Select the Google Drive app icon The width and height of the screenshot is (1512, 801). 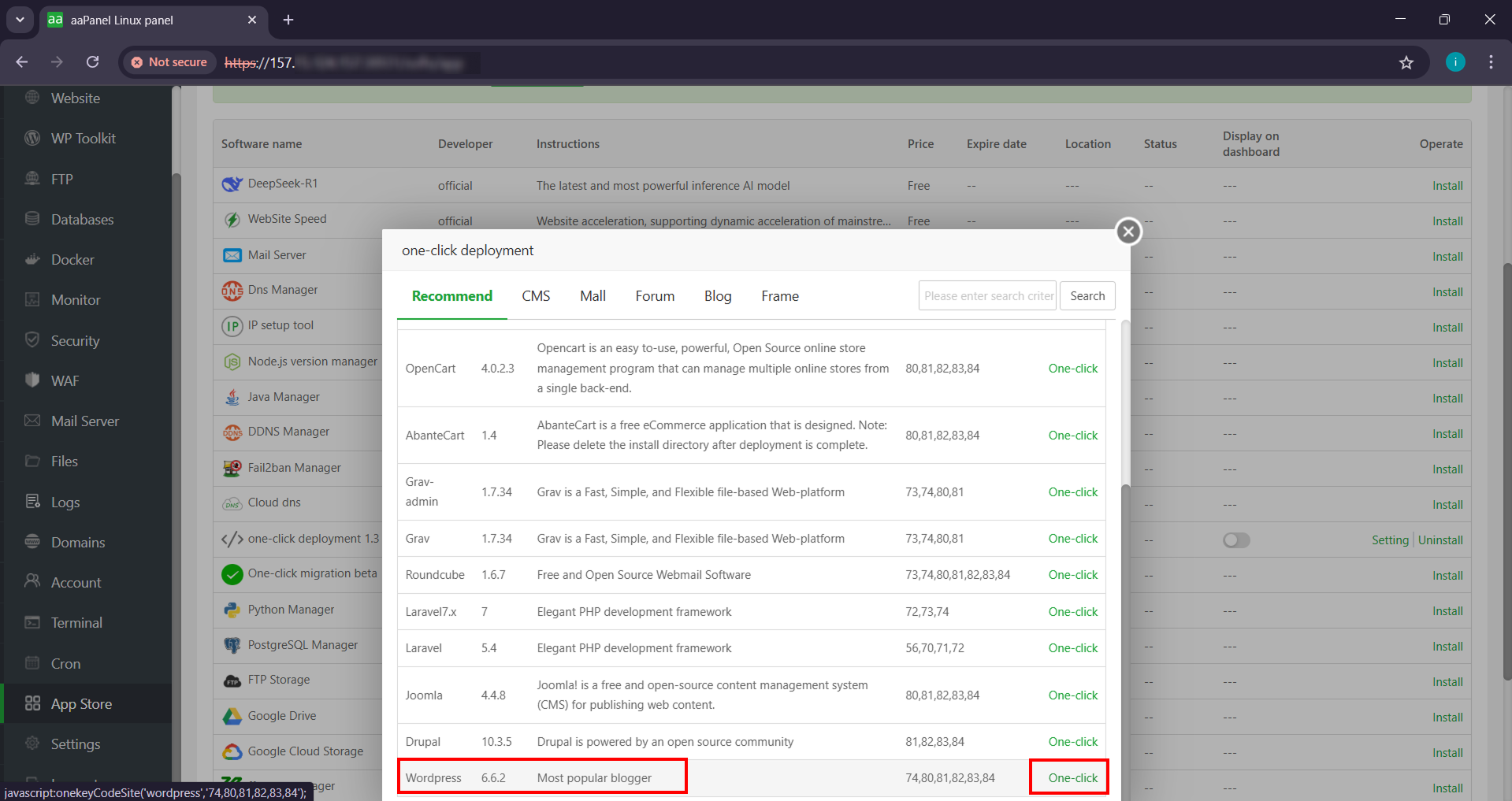coord(232,716)
